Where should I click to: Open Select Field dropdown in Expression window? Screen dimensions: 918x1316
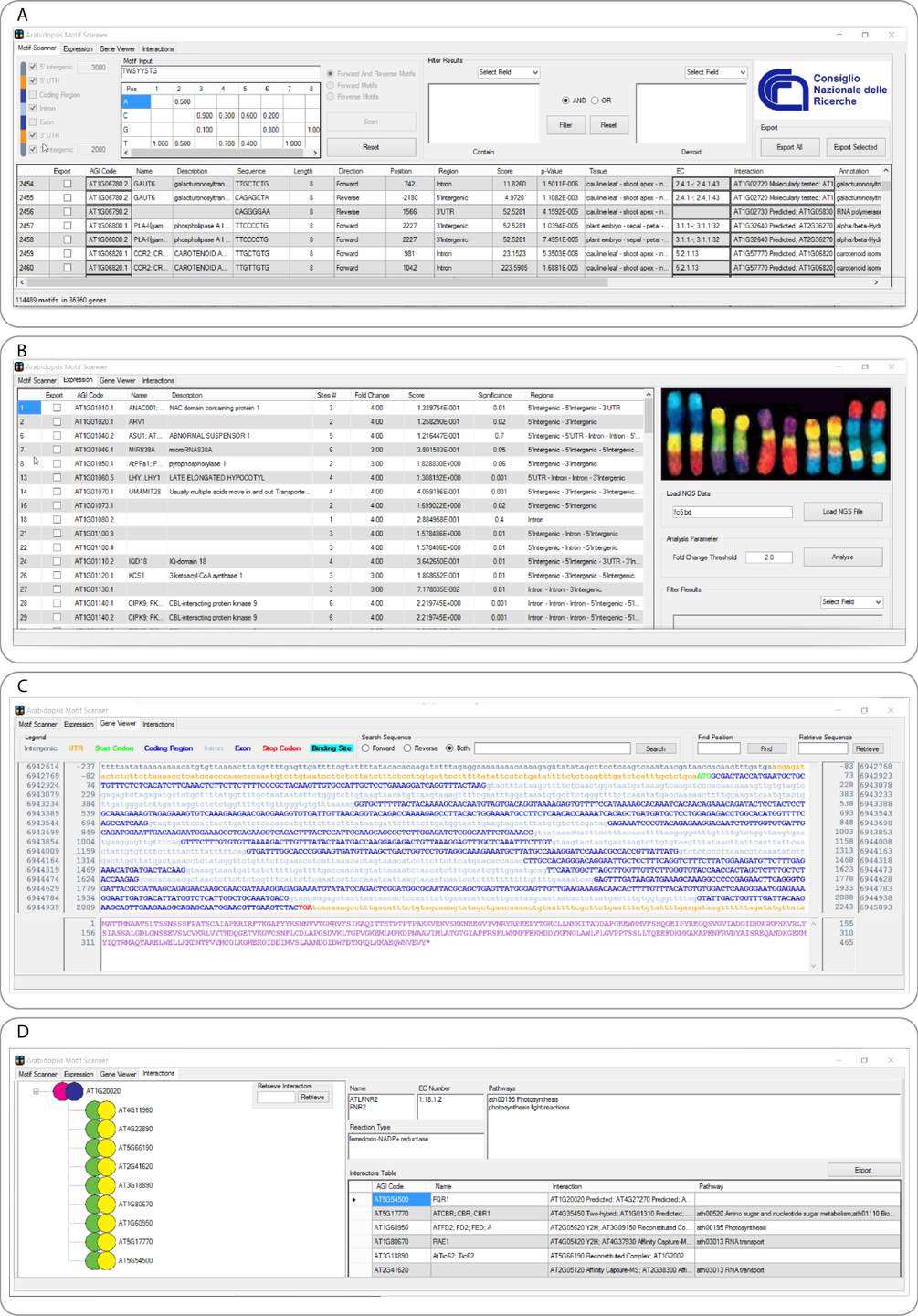pos(851,602)
